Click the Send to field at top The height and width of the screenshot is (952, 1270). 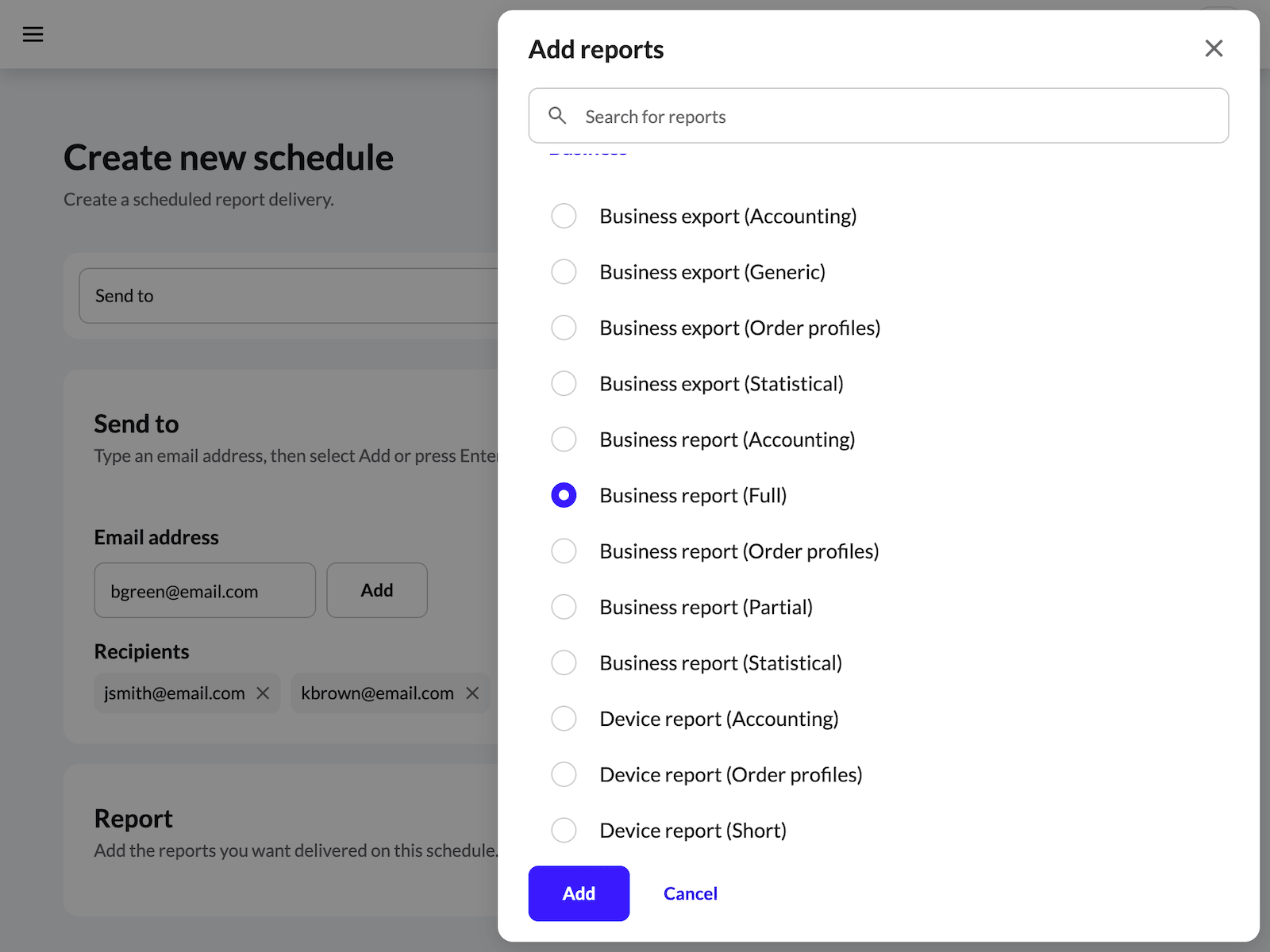point(289,296)
